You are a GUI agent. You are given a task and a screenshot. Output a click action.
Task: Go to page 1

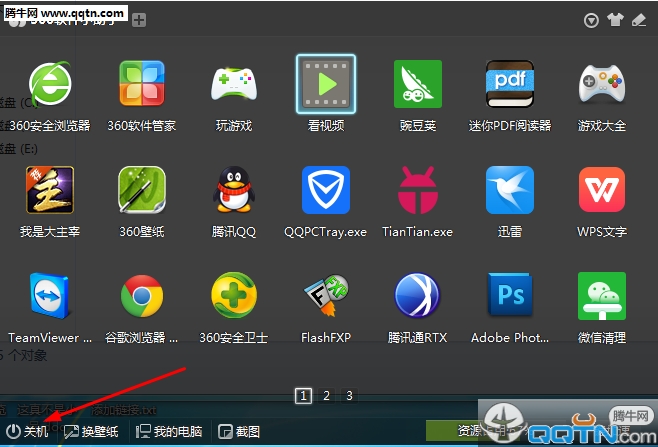pyautogui.click(x=303, y=395)
